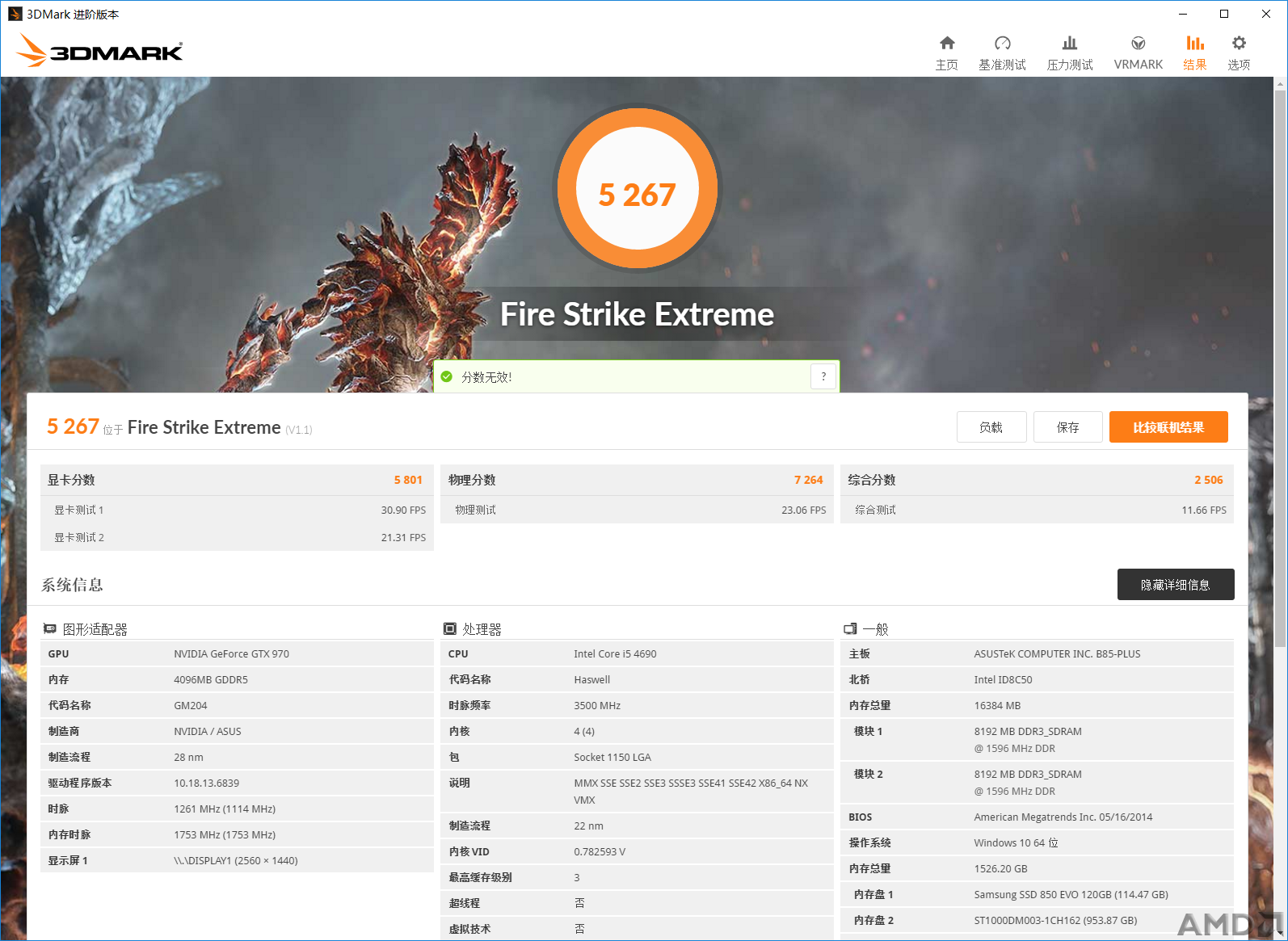Click total storage value 1526.20 GB
This screenshot has width=1288, height=941.
click(1000, 869)
